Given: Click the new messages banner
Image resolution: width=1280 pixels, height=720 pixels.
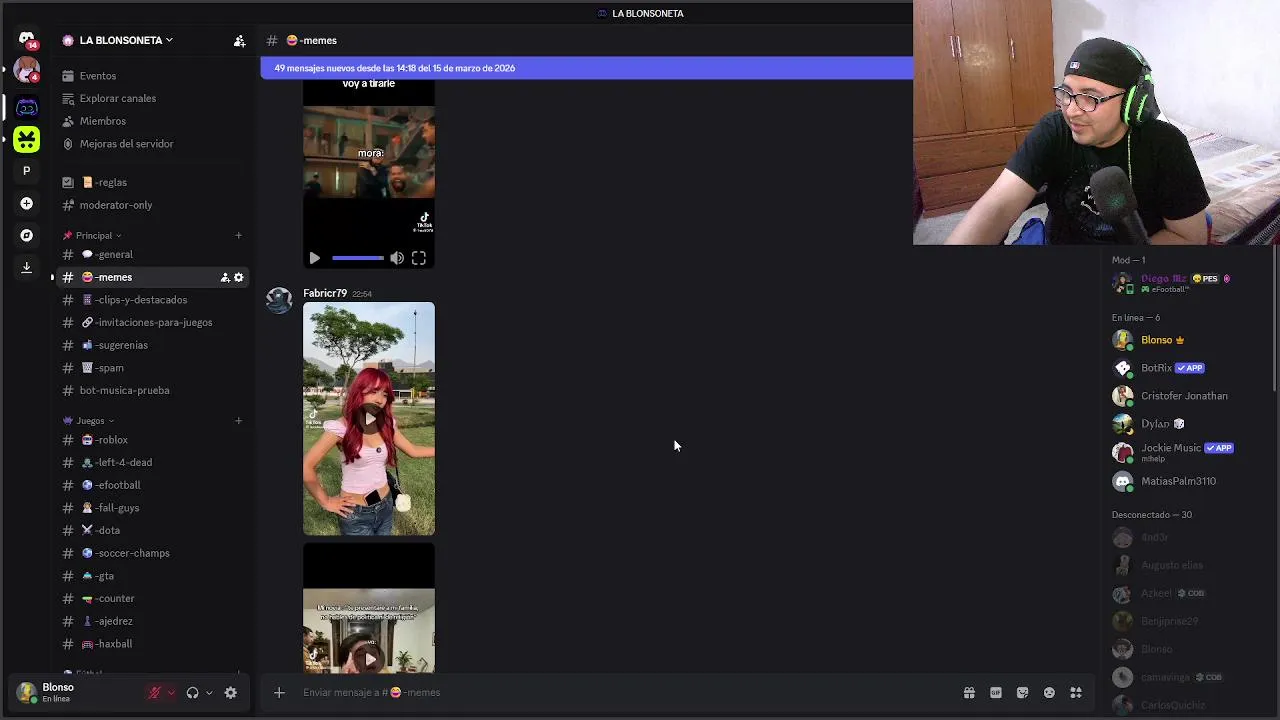Looking at the screenshot, I should coord(586,68).
